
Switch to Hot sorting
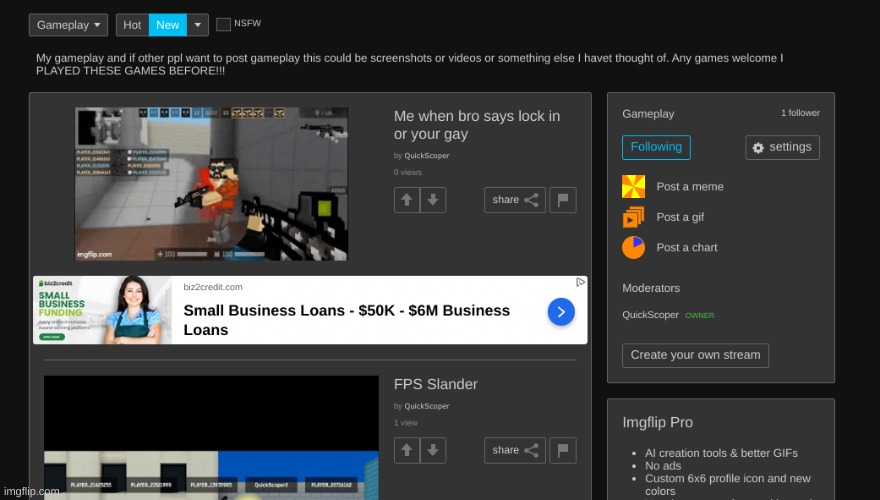pyautogui.click(x=132, y=25)
